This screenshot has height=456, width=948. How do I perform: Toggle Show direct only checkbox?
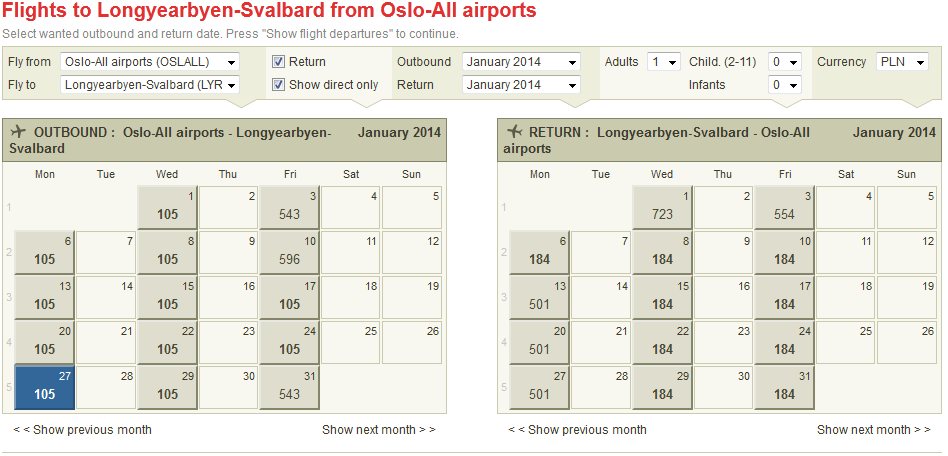278,85
